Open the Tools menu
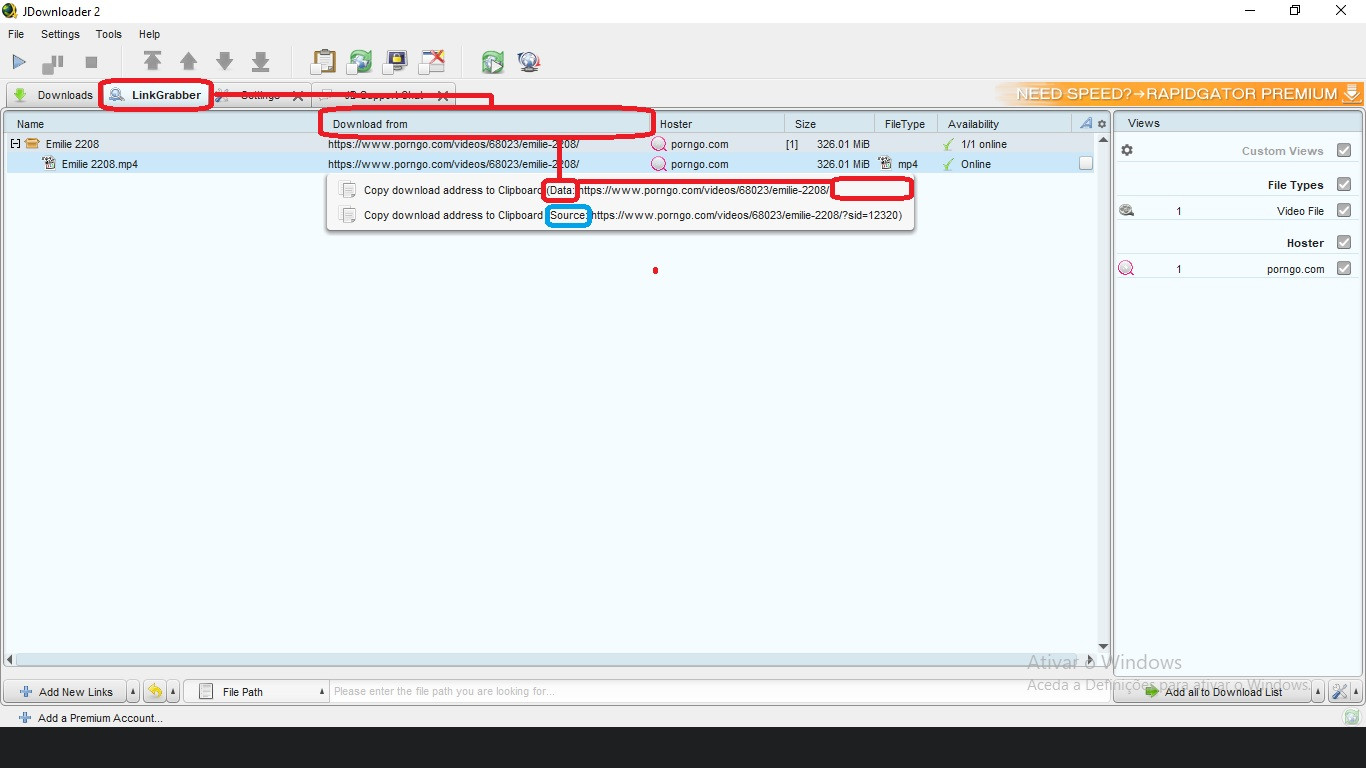 pyautogui.click(x=109, y=34)
